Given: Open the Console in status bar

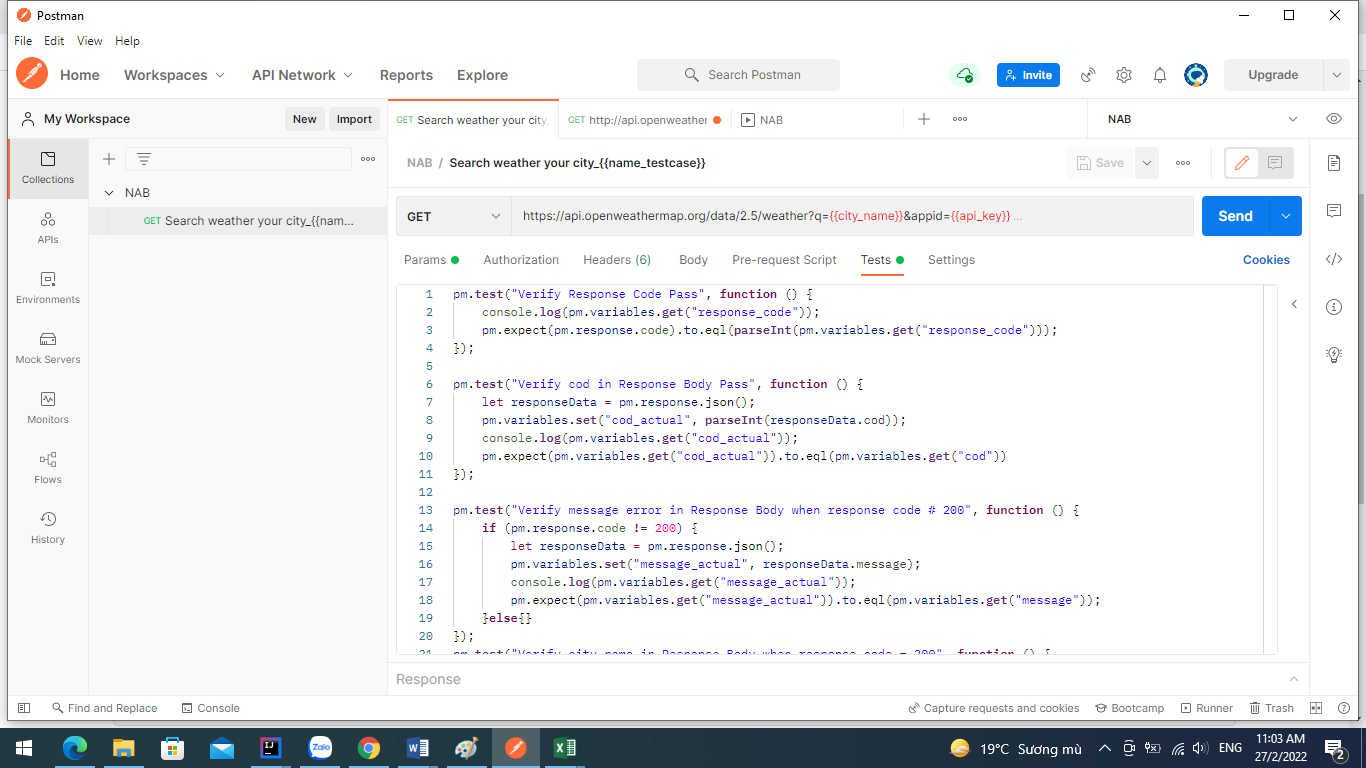Looking at the screenshot, I should (x=210, y=708).
